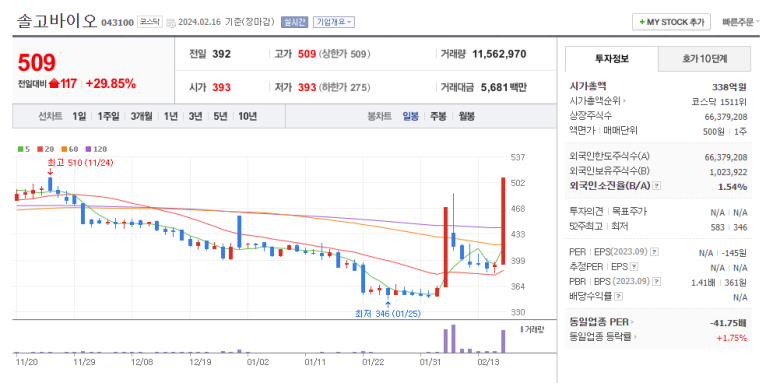
Task: Click the orange 60-day moving average swatch
Action: (x=64, y=149)
